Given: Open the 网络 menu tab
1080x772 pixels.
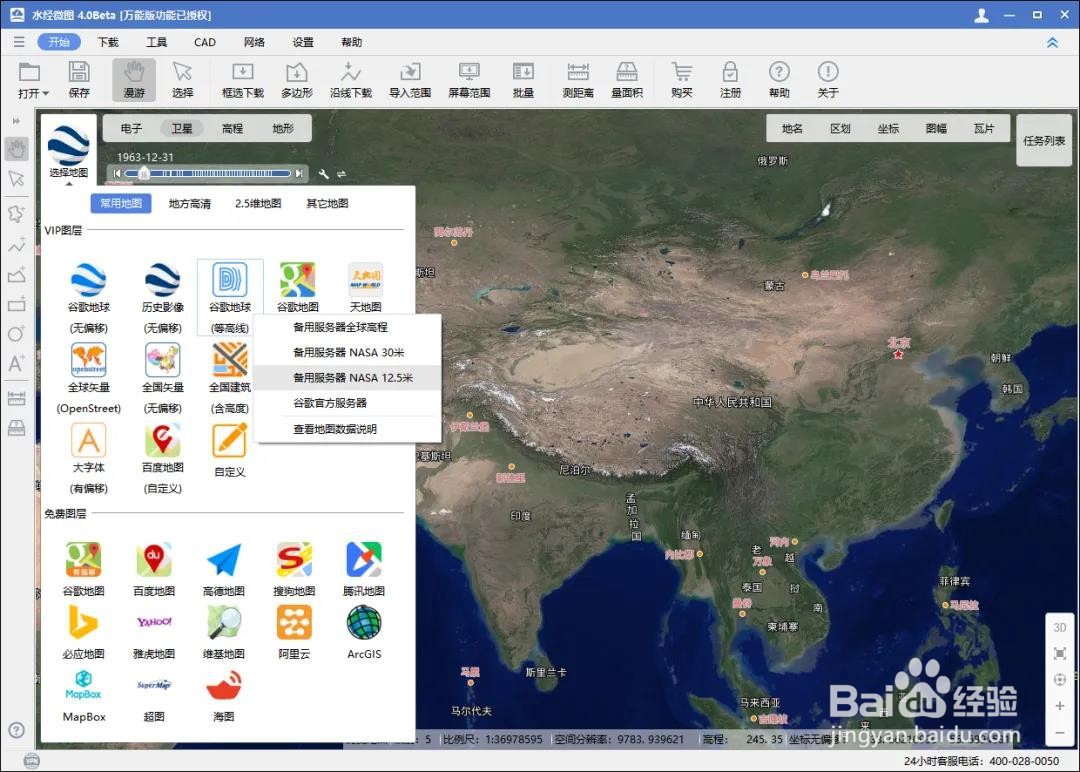Looking at the screenshot, I should click(254, 42).
